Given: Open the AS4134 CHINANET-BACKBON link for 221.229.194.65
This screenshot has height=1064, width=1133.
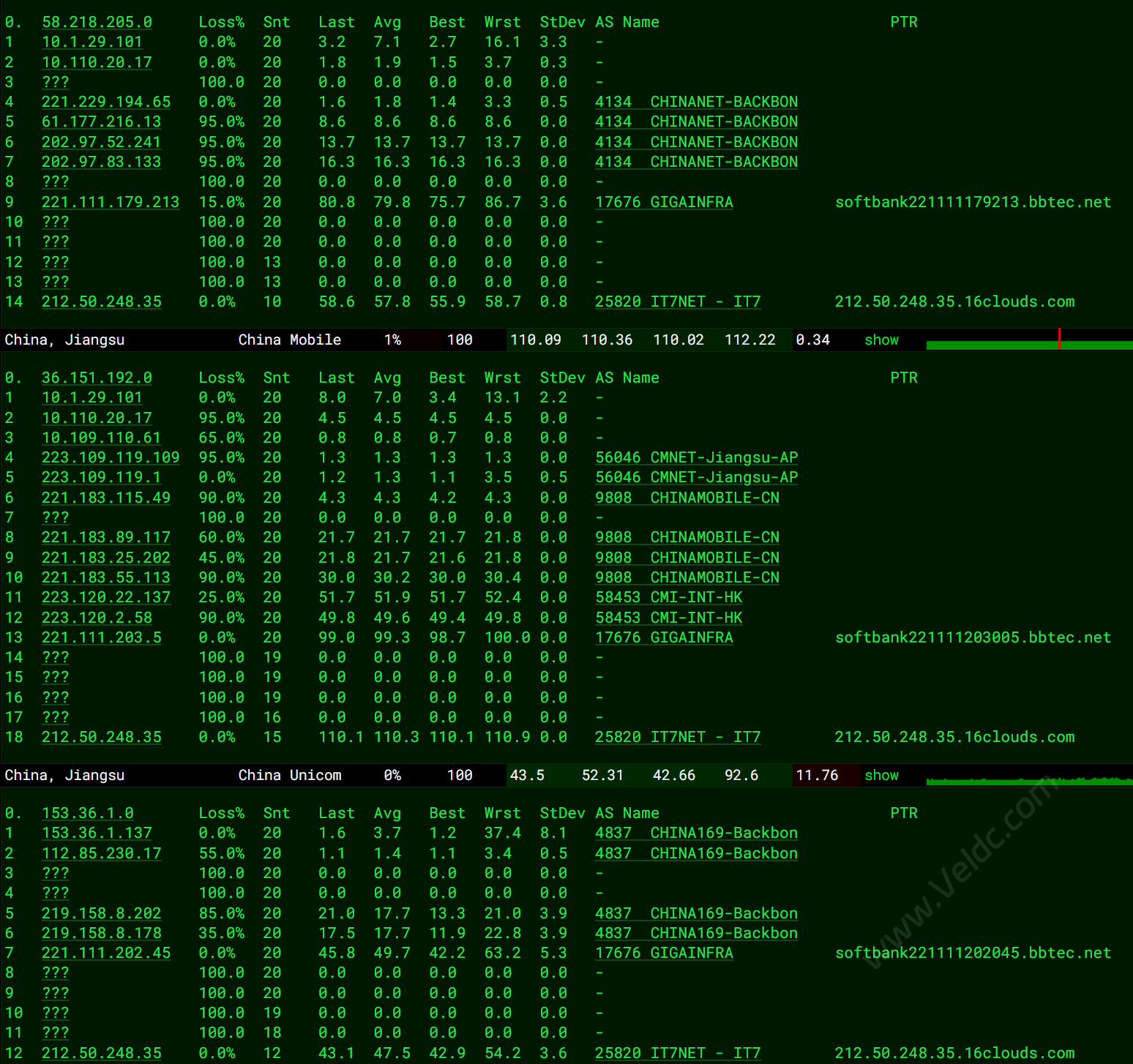Looking at the screenshot, I should click(x=696, y=102).
